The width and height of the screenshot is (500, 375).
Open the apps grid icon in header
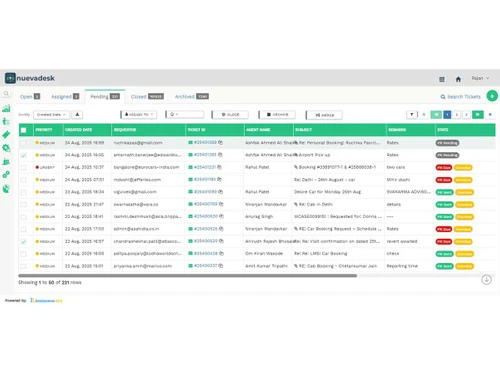click(442, 79)
